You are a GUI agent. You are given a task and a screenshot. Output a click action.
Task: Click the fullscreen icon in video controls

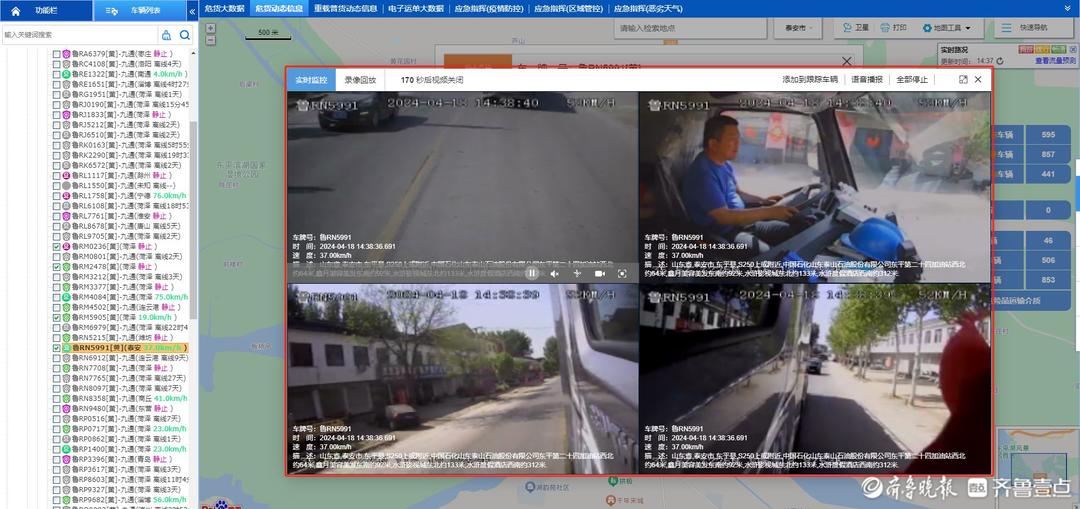coord(622,273)
